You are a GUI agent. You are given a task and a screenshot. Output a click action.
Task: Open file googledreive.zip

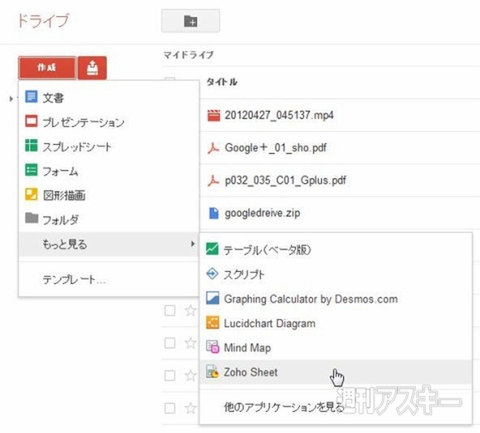(262, 213)
